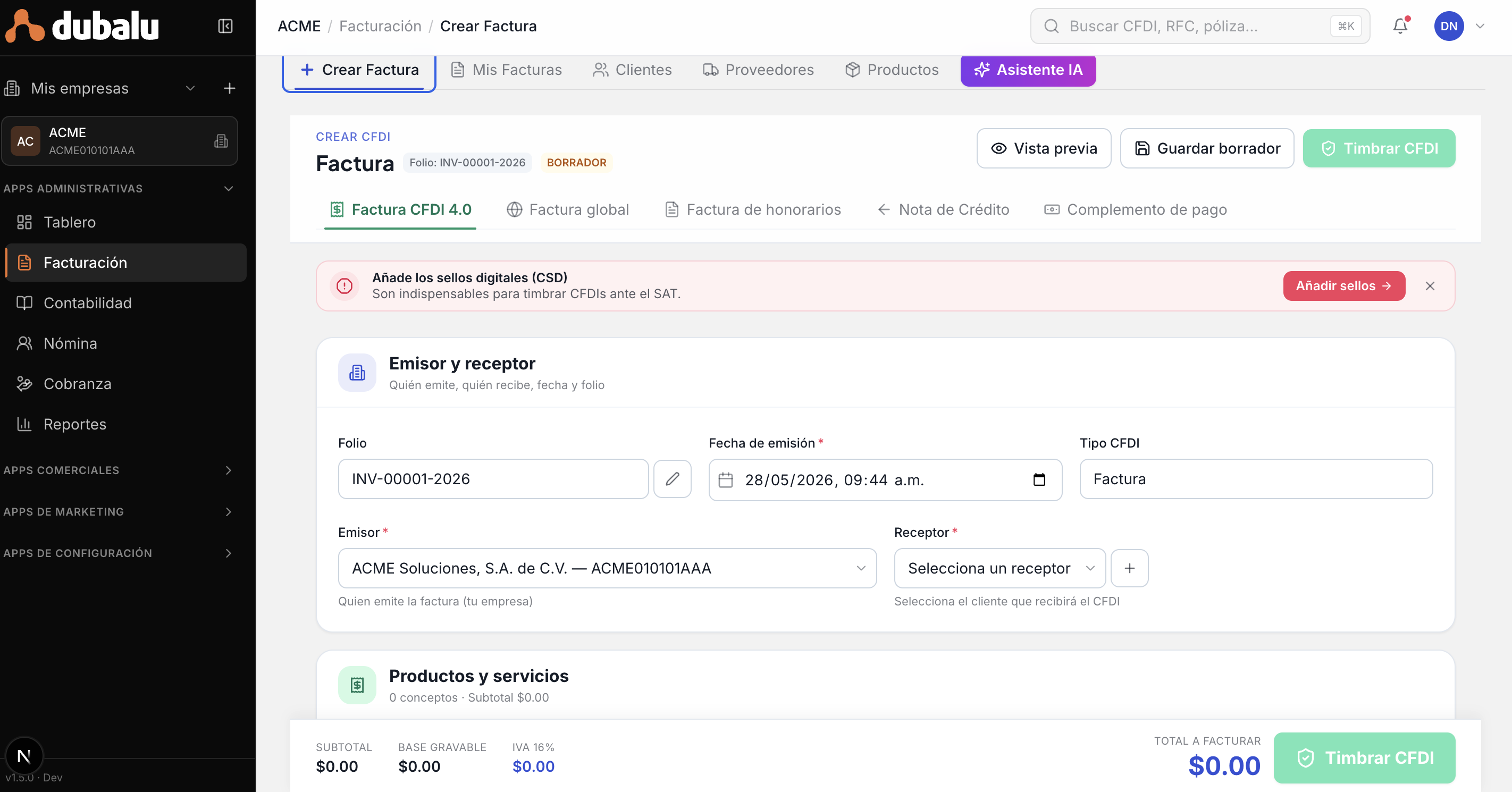
Task: Click the IVA 16% amount $0.00
Action: pyautogui.click(x=533, y=766)
